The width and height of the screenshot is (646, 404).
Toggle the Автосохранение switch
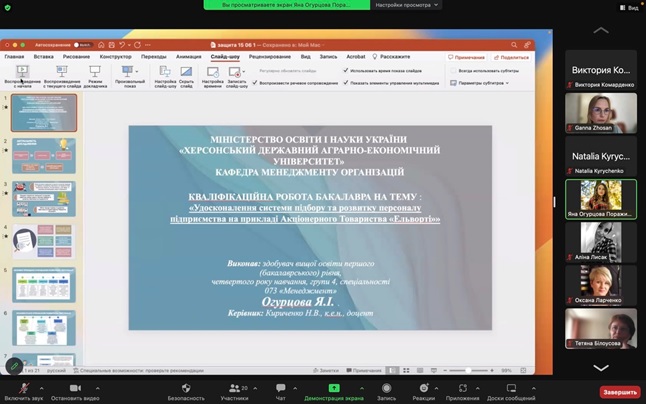click(x=82, y=45)
